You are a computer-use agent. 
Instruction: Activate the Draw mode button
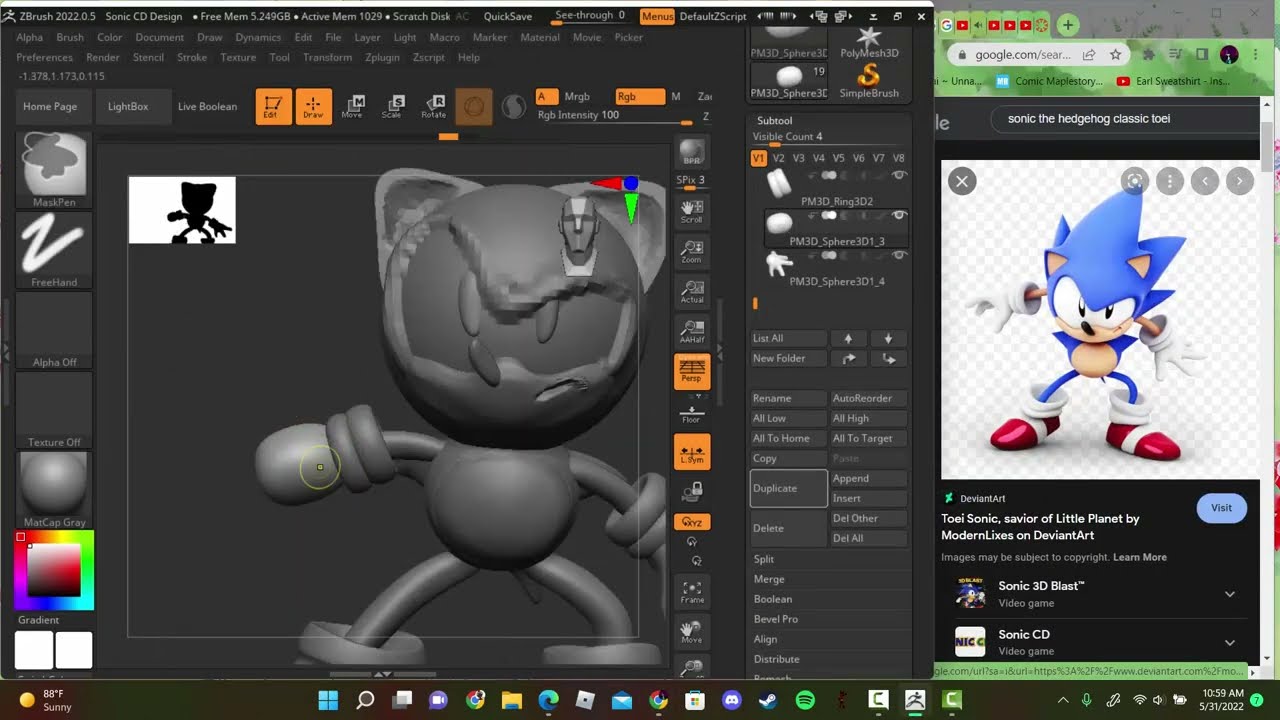313,107
